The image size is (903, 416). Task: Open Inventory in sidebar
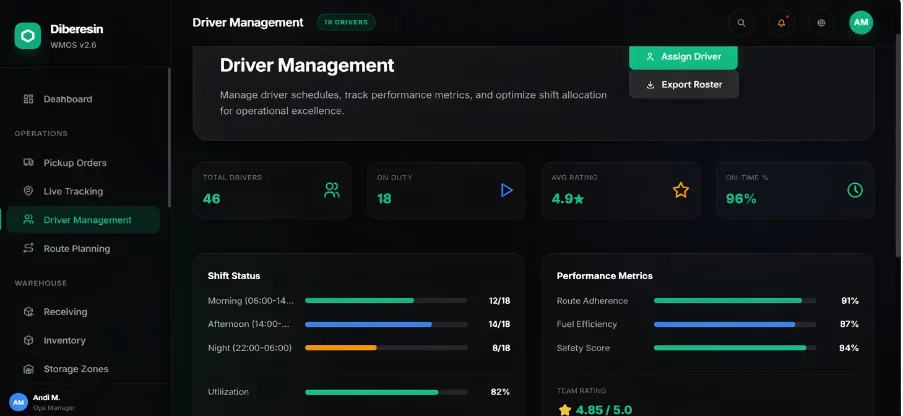pyautogui.click(x=84, y=341)
